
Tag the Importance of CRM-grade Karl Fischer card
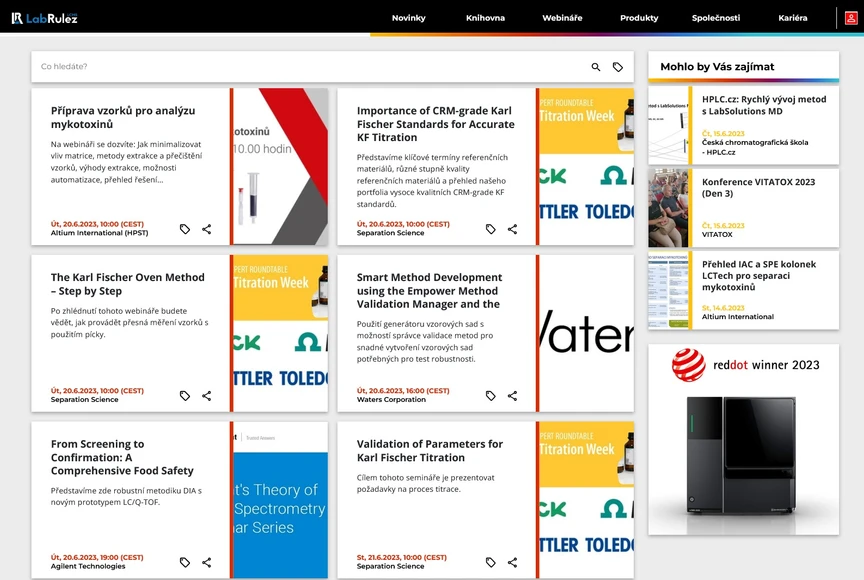(491, 229)
